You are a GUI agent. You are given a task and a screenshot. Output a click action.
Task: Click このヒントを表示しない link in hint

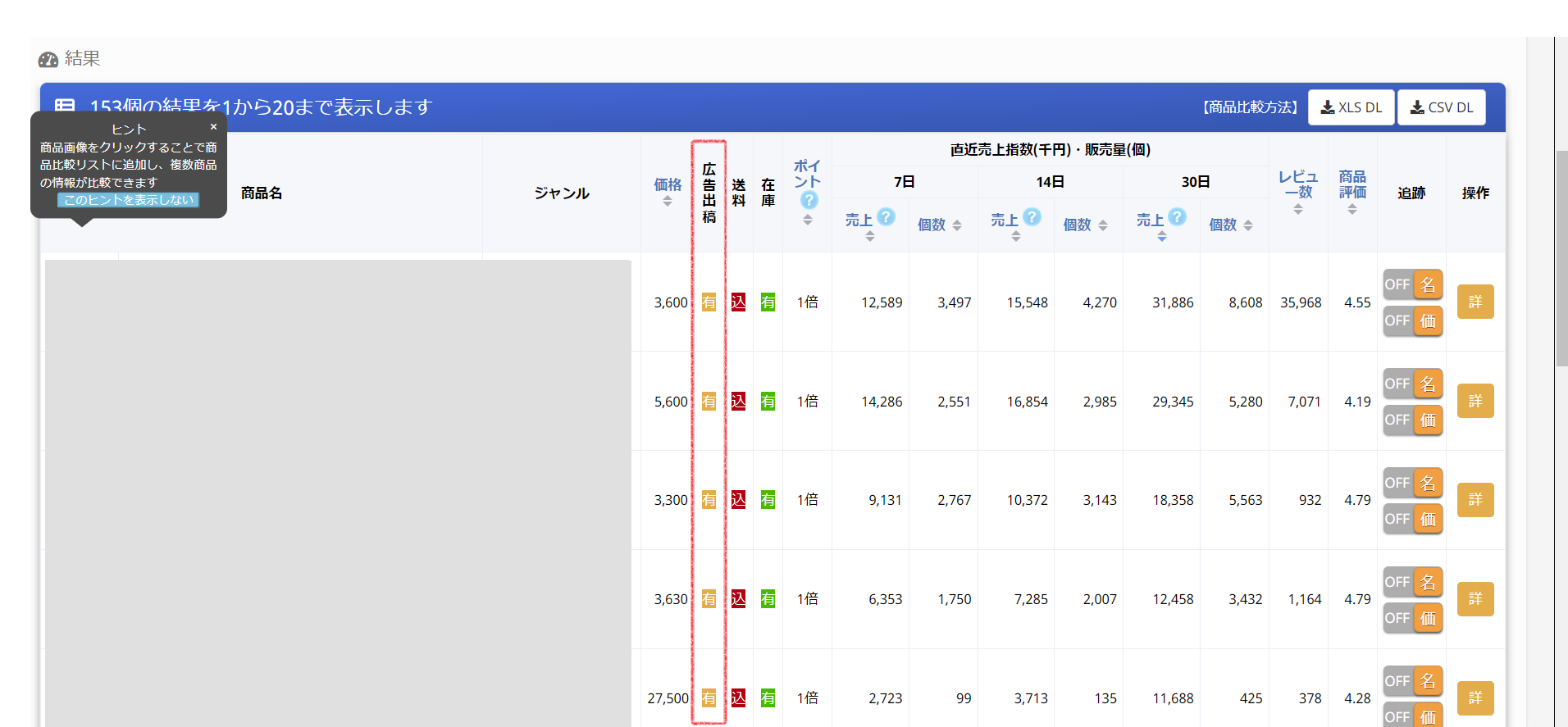click(x=129, y=200)
